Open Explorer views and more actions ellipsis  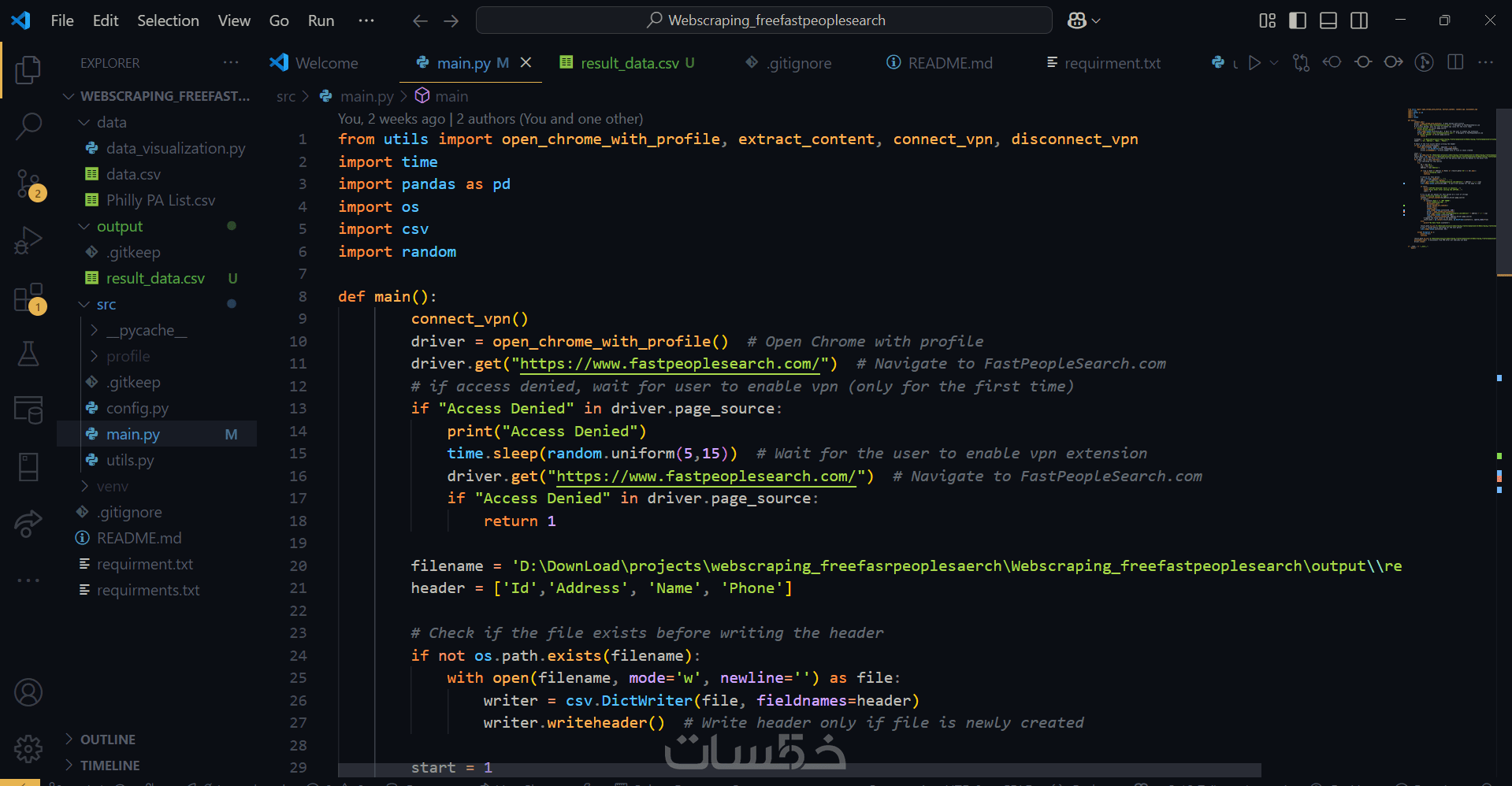231,62
